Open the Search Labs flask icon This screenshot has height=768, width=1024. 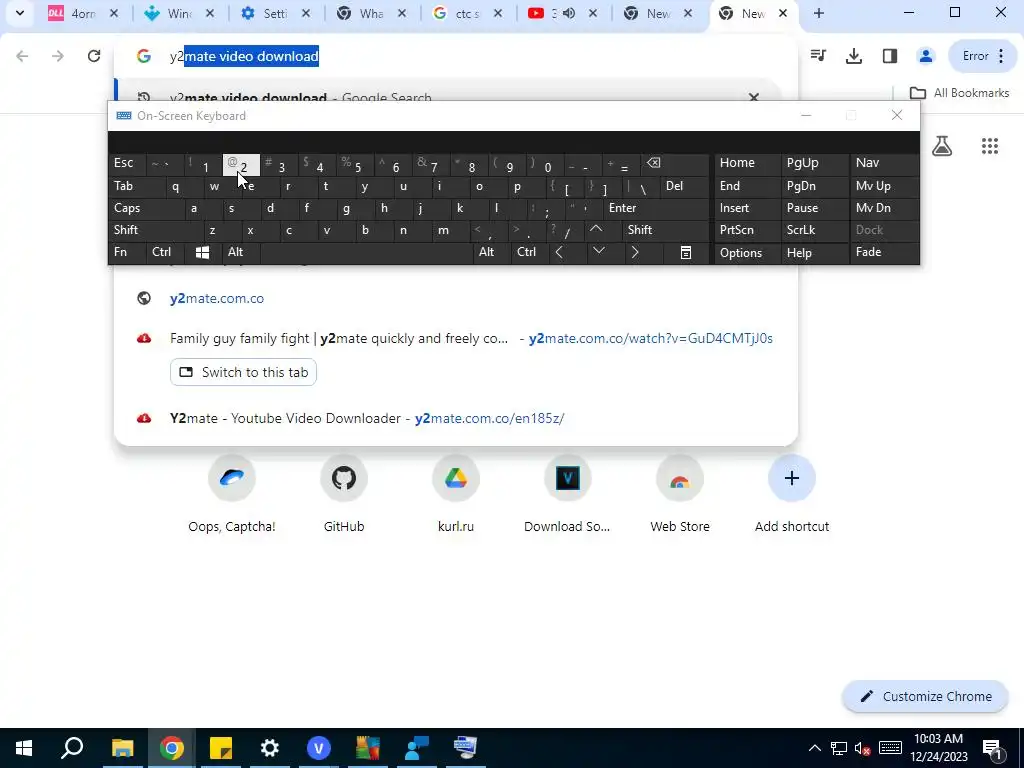[x=942, y=146]
